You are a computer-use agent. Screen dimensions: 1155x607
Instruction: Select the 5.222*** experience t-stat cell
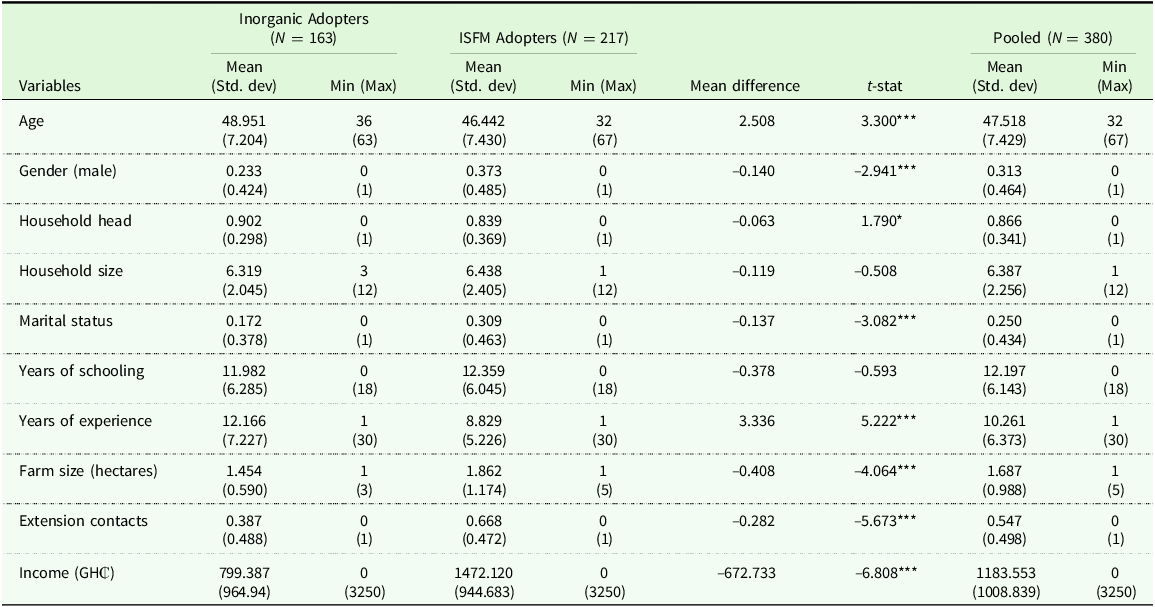tap(889, 421)
